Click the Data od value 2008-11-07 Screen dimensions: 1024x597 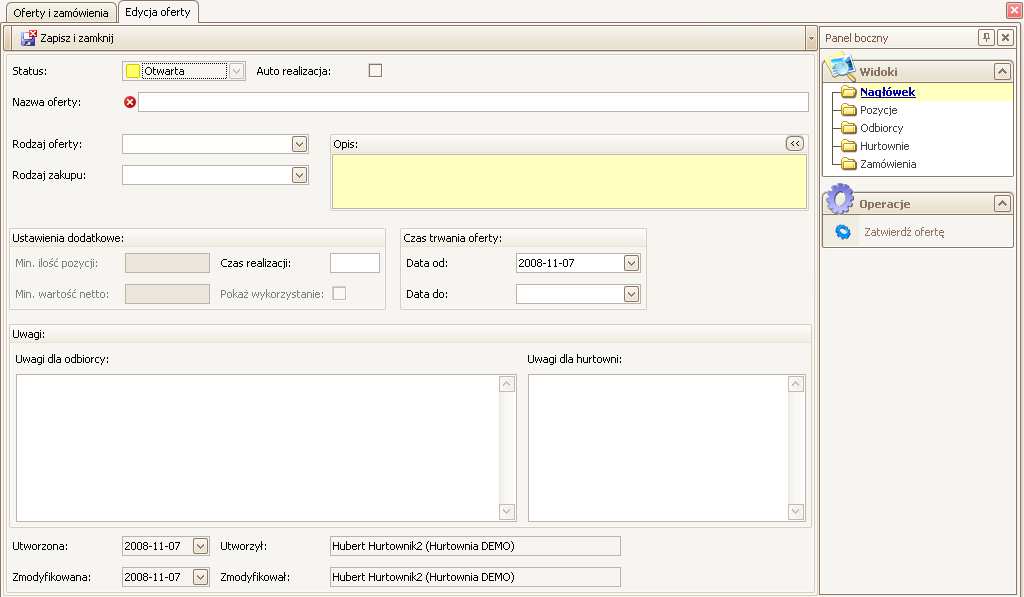click(546, 263)
